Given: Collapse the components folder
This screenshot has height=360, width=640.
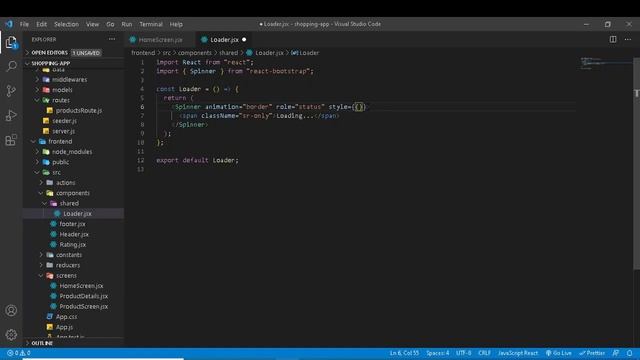Looking at the screenshot, I should click(73, 193).
